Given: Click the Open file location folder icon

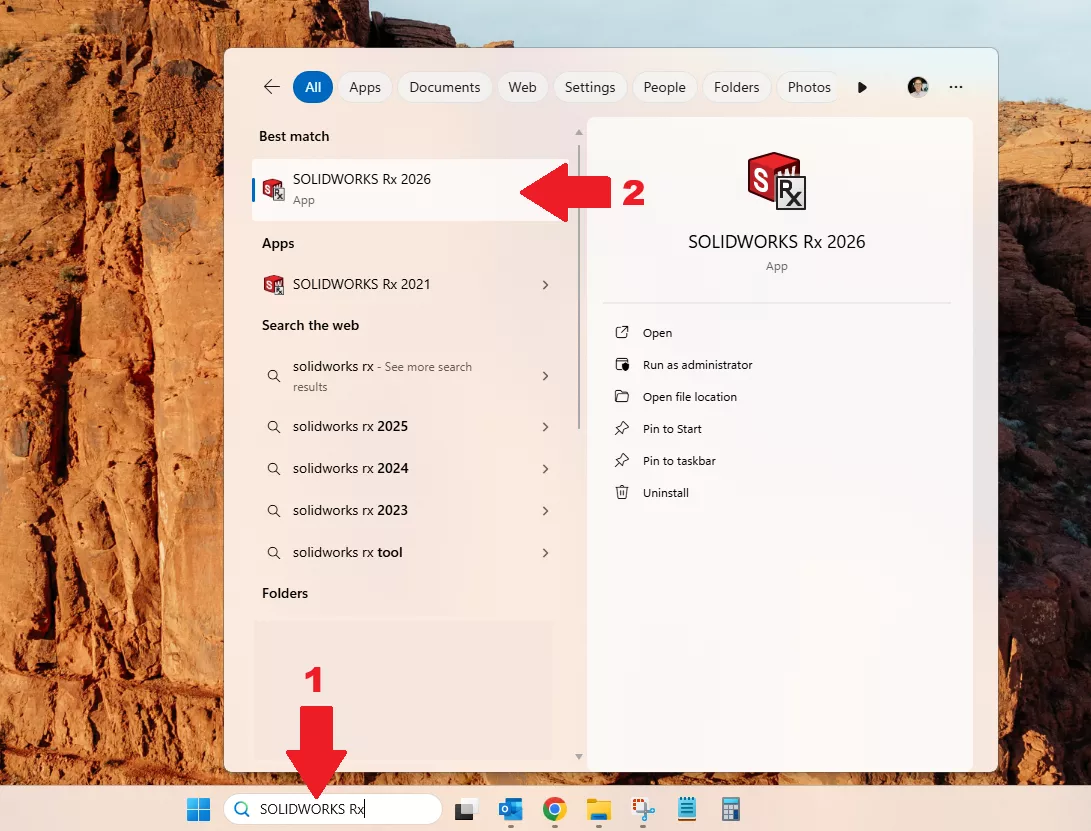Looking at the screenshot, I should tap(623, 396).
